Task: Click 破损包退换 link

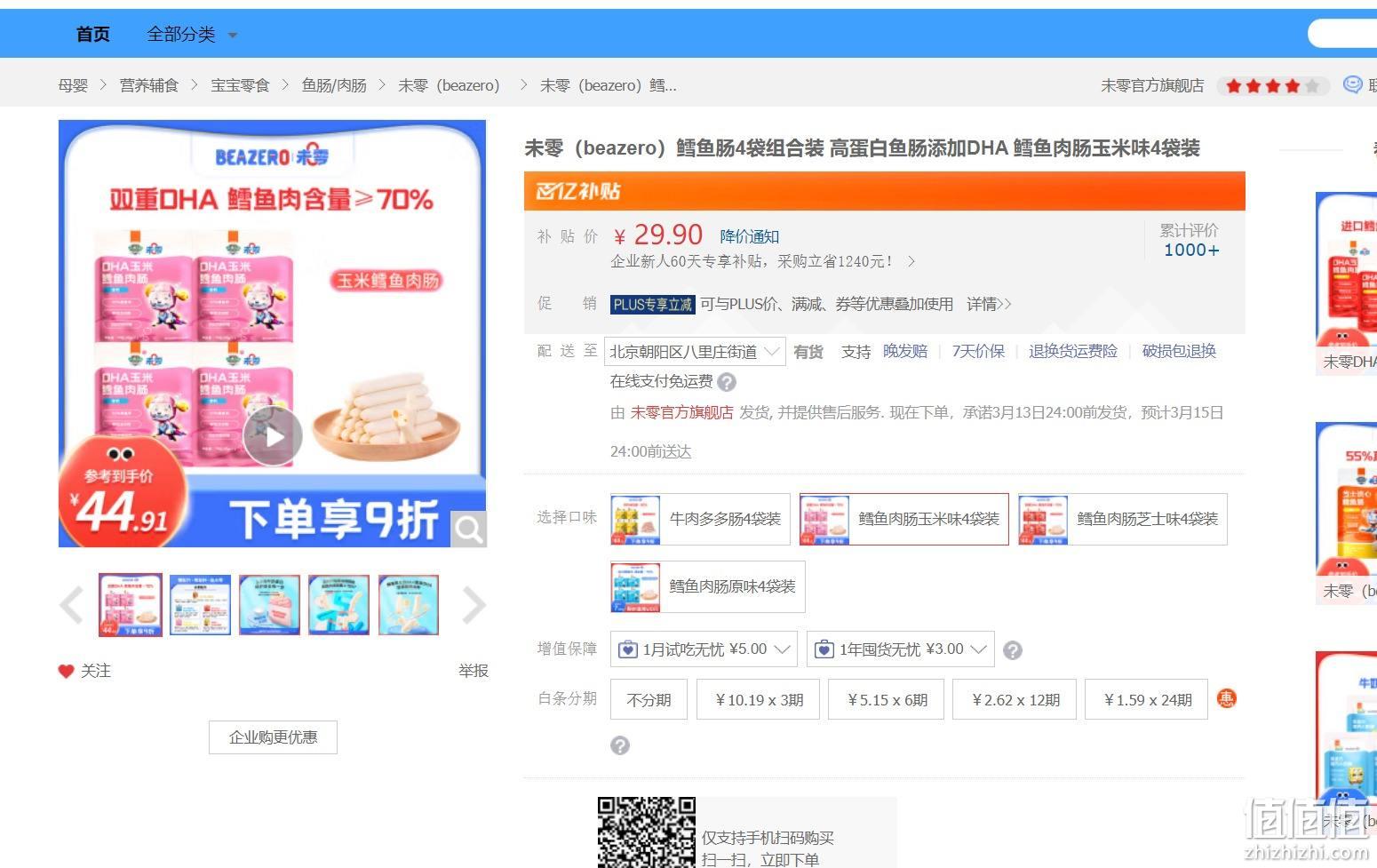Action: pos(1179,351)
